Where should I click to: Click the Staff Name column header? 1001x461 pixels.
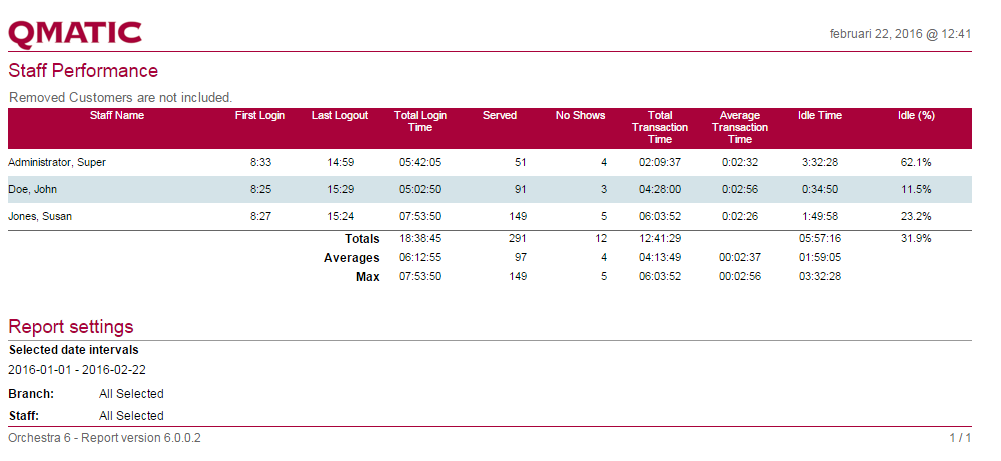pos(117,116)
